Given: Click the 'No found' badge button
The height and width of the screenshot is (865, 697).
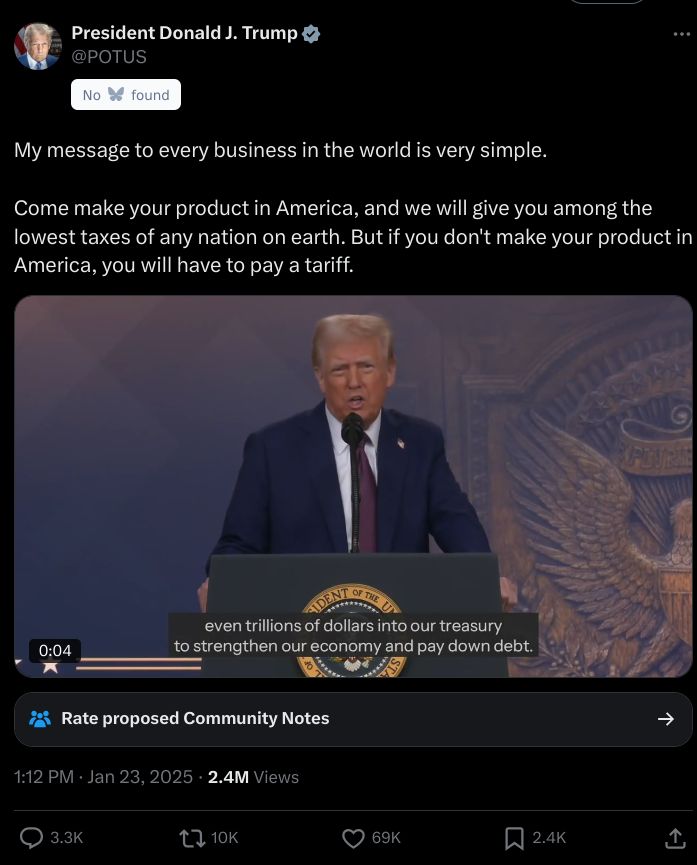Looking at the screenshot, I should [126, 95].
